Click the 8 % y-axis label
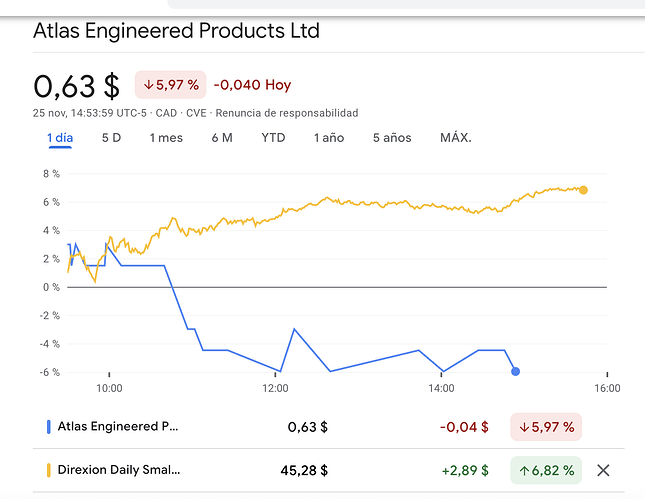645x499 pixels. [51, 174]
